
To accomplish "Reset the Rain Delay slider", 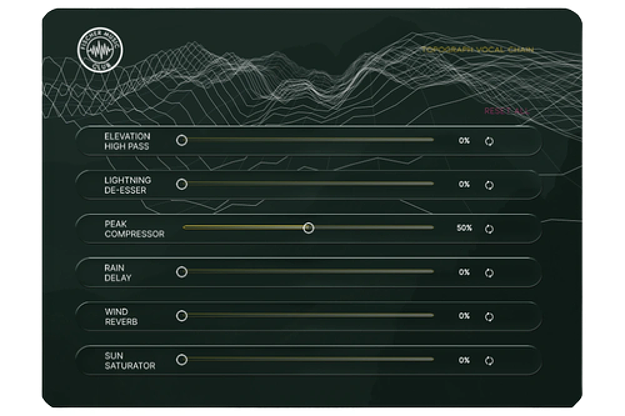I will 489,273.
